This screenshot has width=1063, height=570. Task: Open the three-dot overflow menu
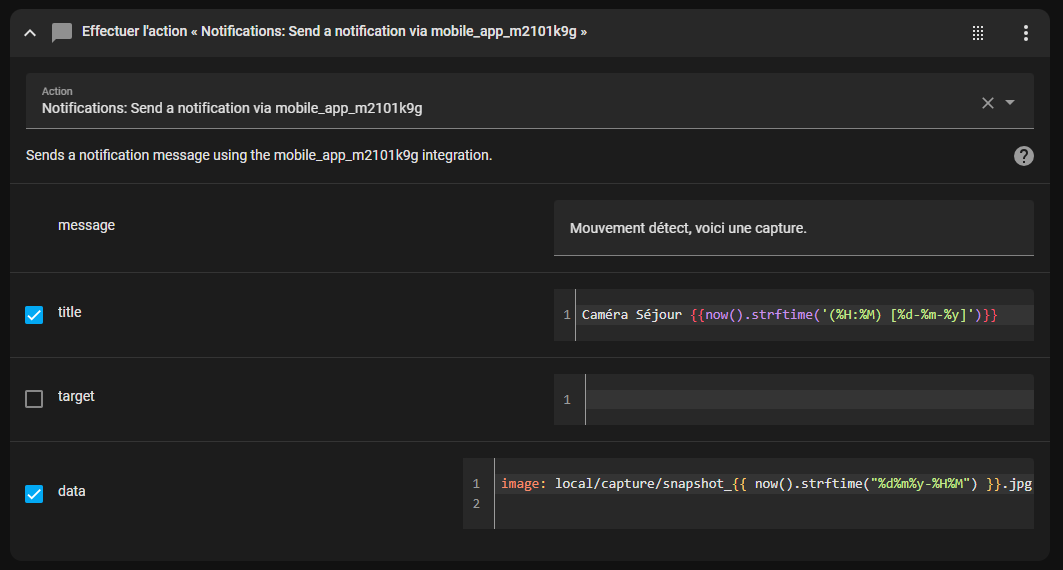(x=1025, y=33)
